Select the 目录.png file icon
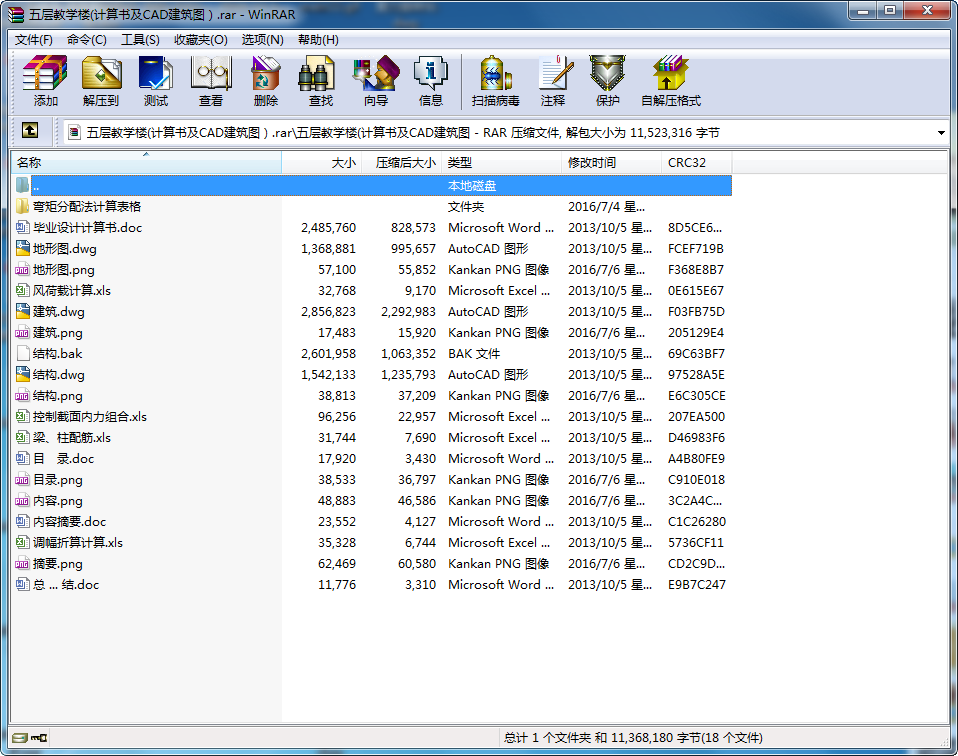The height and width of the screenshot is (756, 958). 22,479
